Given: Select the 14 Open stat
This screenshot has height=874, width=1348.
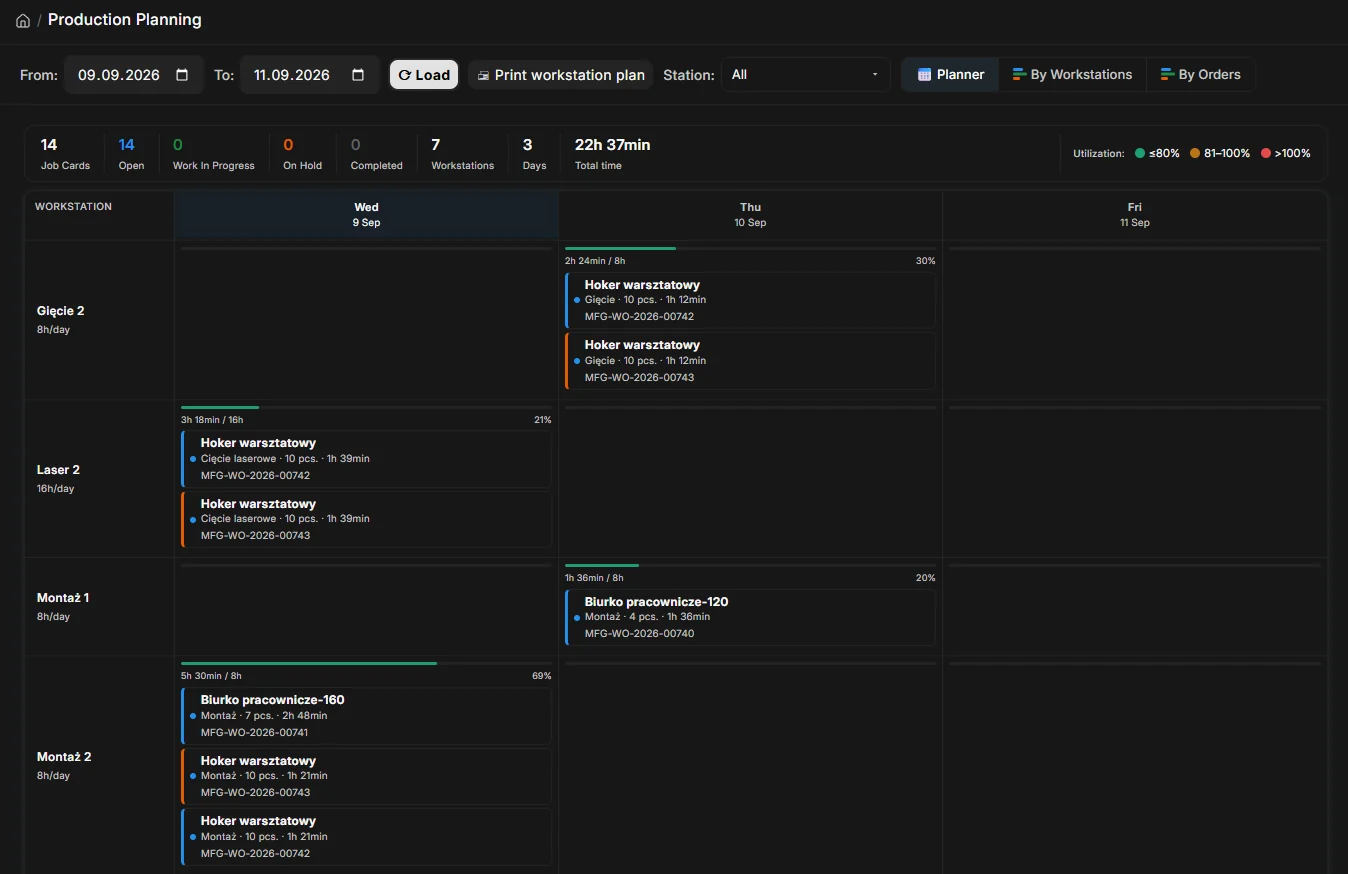Looking at the screenshot, I should pyautogui.click(x=131, y=154).
